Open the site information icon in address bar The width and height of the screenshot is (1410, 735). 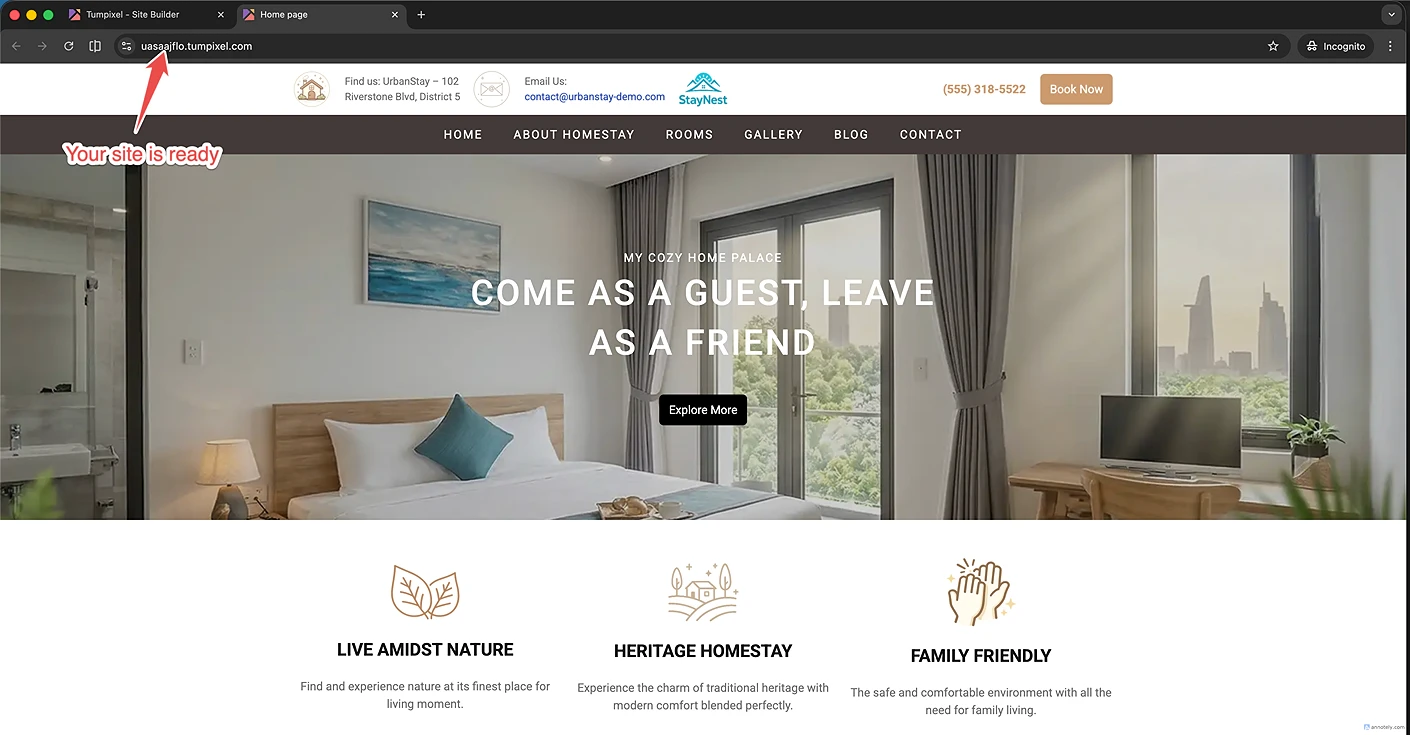click(126, 46)
